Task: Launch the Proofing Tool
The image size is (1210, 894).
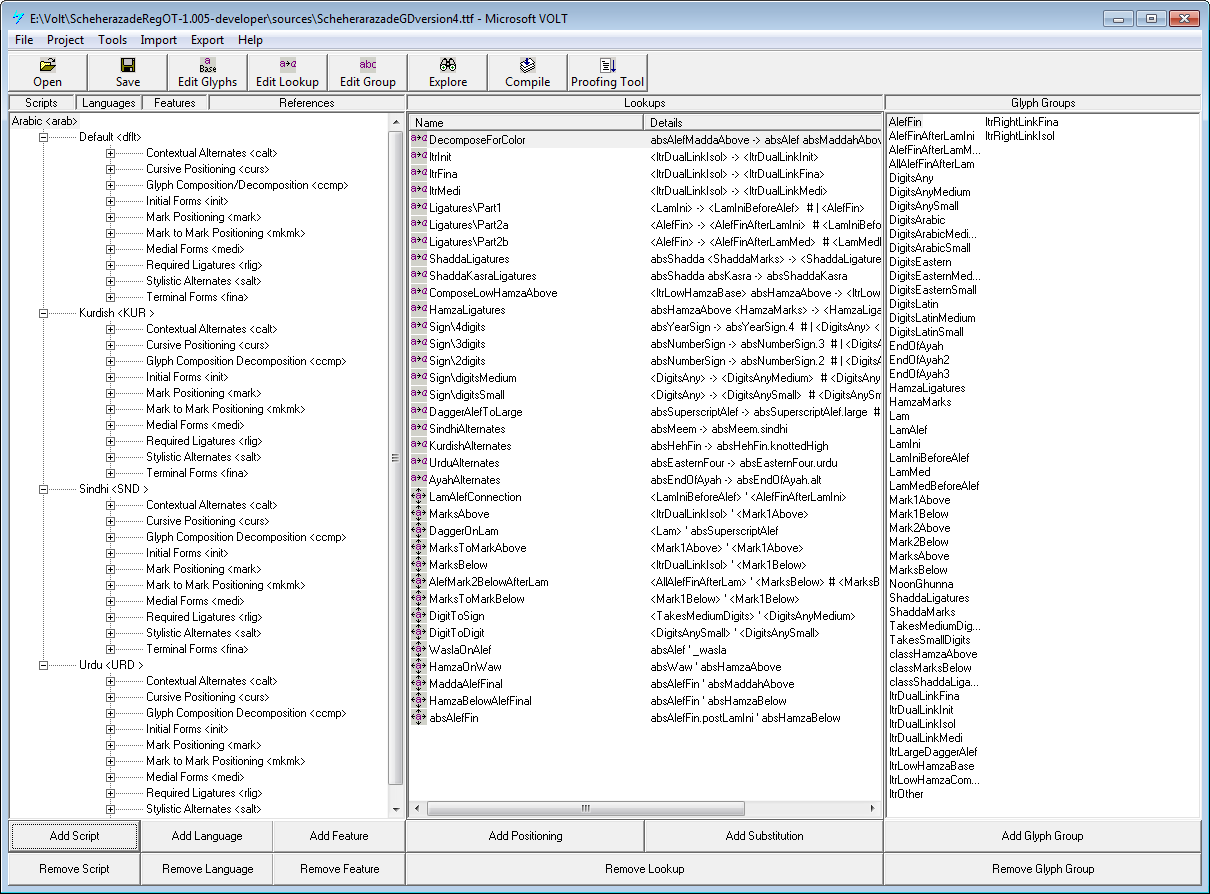Action: point(607,72)
